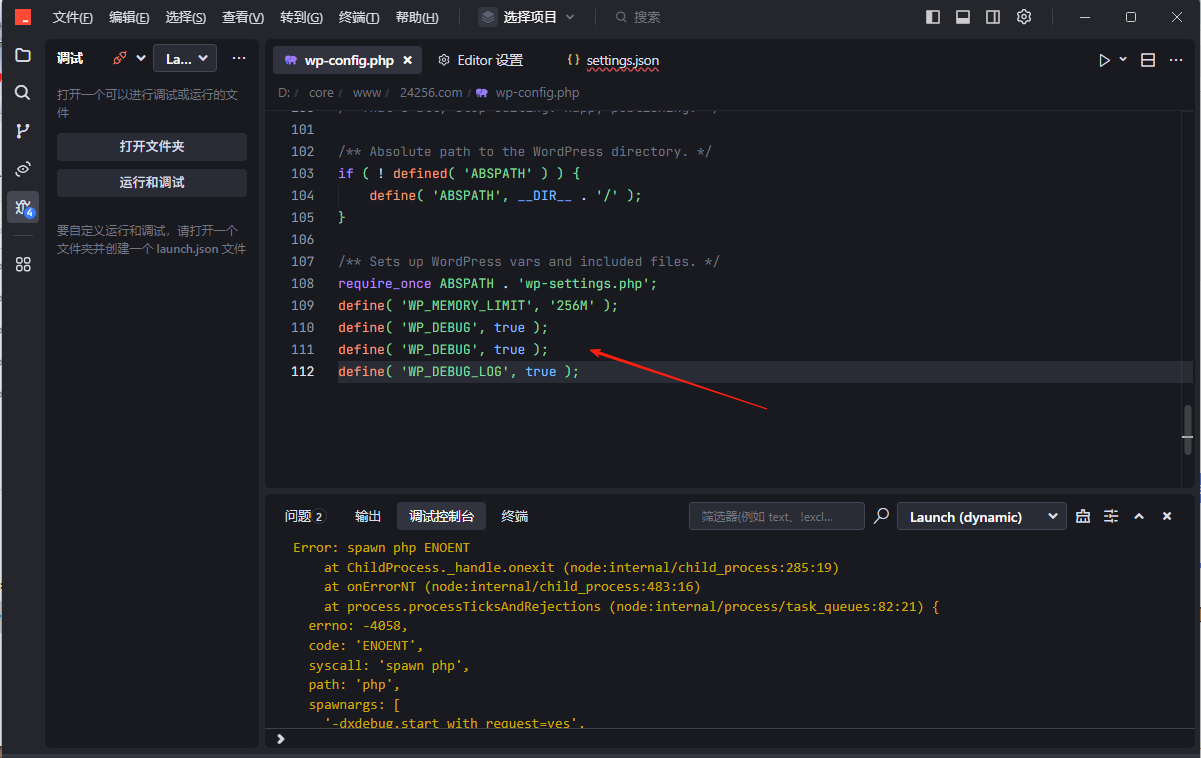Screen dimensions: 1201x758
Task: Click the 运行和调试 button
Action: pyautogui.click(x=152, y=183)
